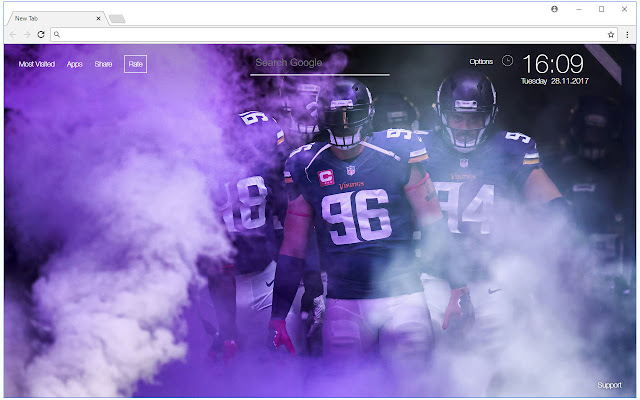The width and height of the screenshot is (640, 400).
Task: Click the Rate button
Action: pos(136,64)
